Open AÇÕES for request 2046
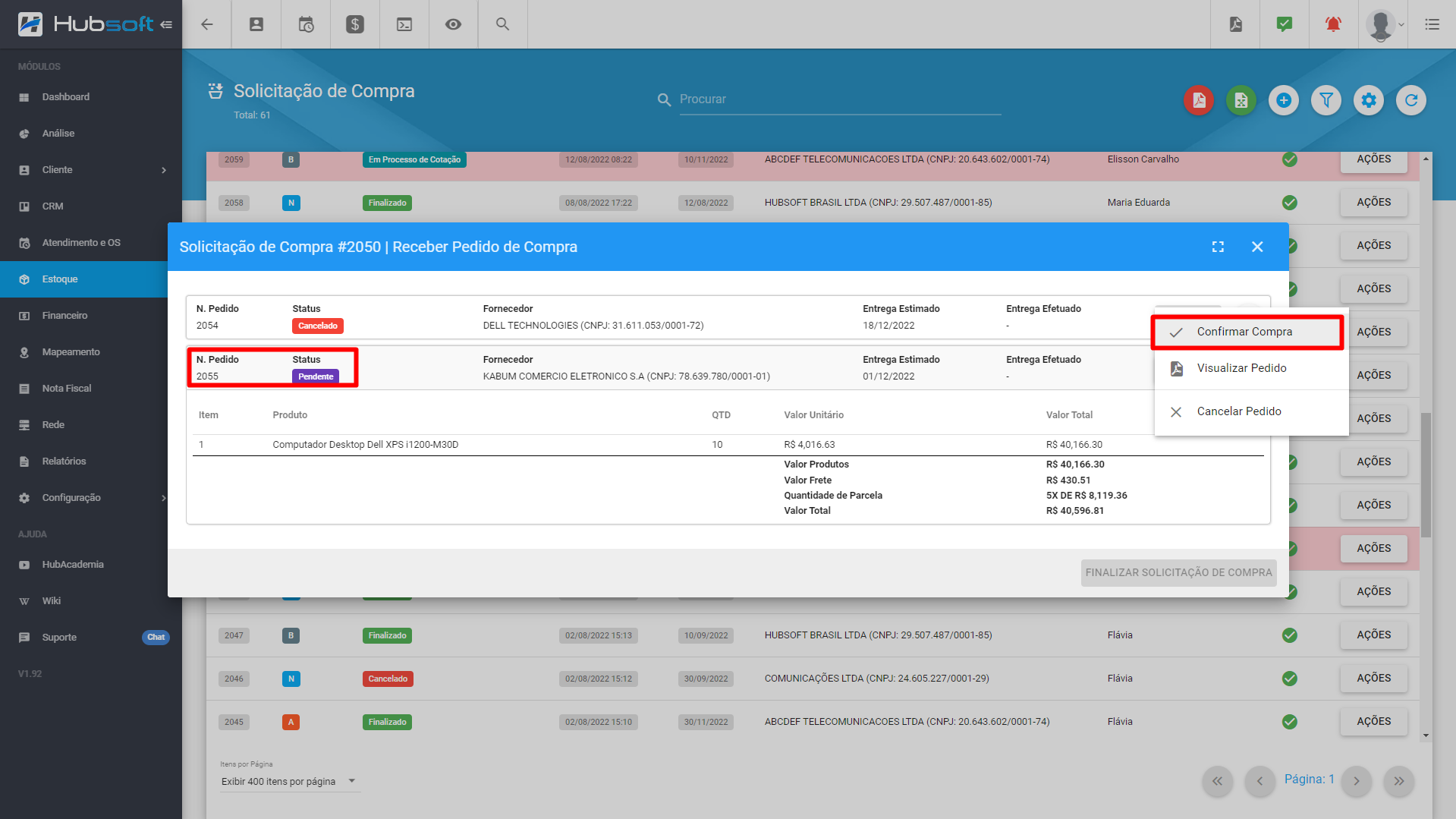 coord(1373,679)
